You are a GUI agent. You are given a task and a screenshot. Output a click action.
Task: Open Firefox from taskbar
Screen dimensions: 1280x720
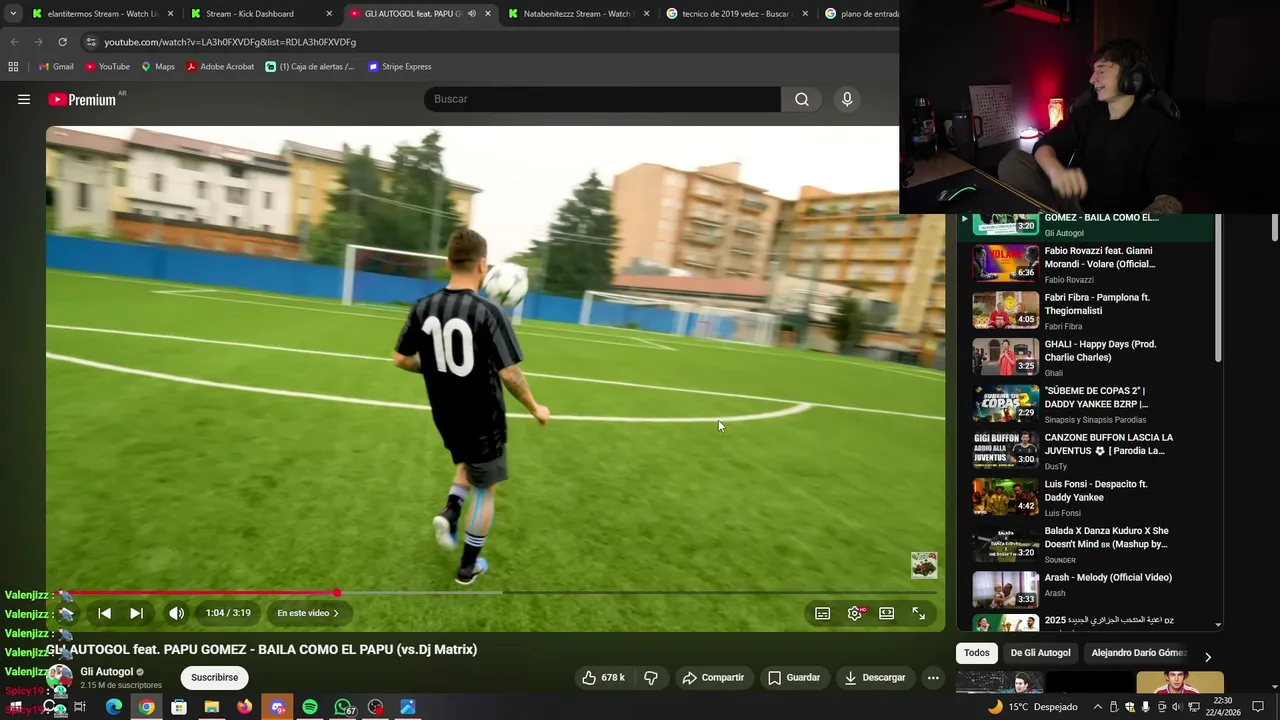click(245, 707)
